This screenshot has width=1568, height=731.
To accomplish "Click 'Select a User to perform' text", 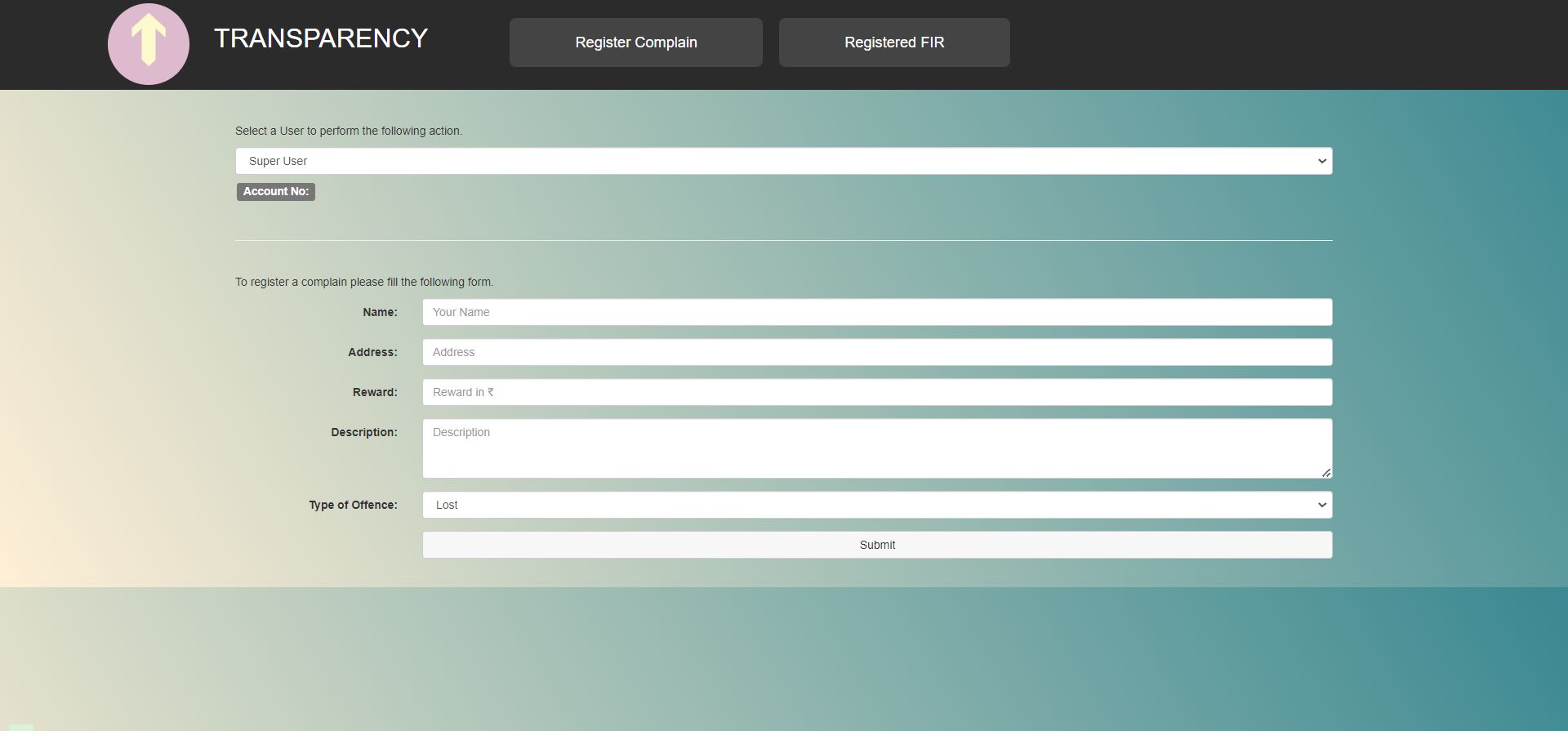I will pos(349,131).
